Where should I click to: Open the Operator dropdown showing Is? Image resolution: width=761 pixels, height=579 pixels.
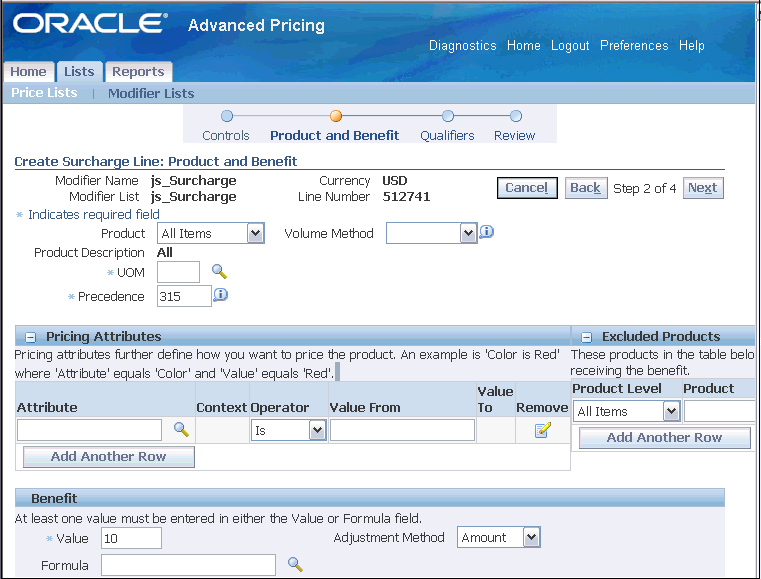288,430
